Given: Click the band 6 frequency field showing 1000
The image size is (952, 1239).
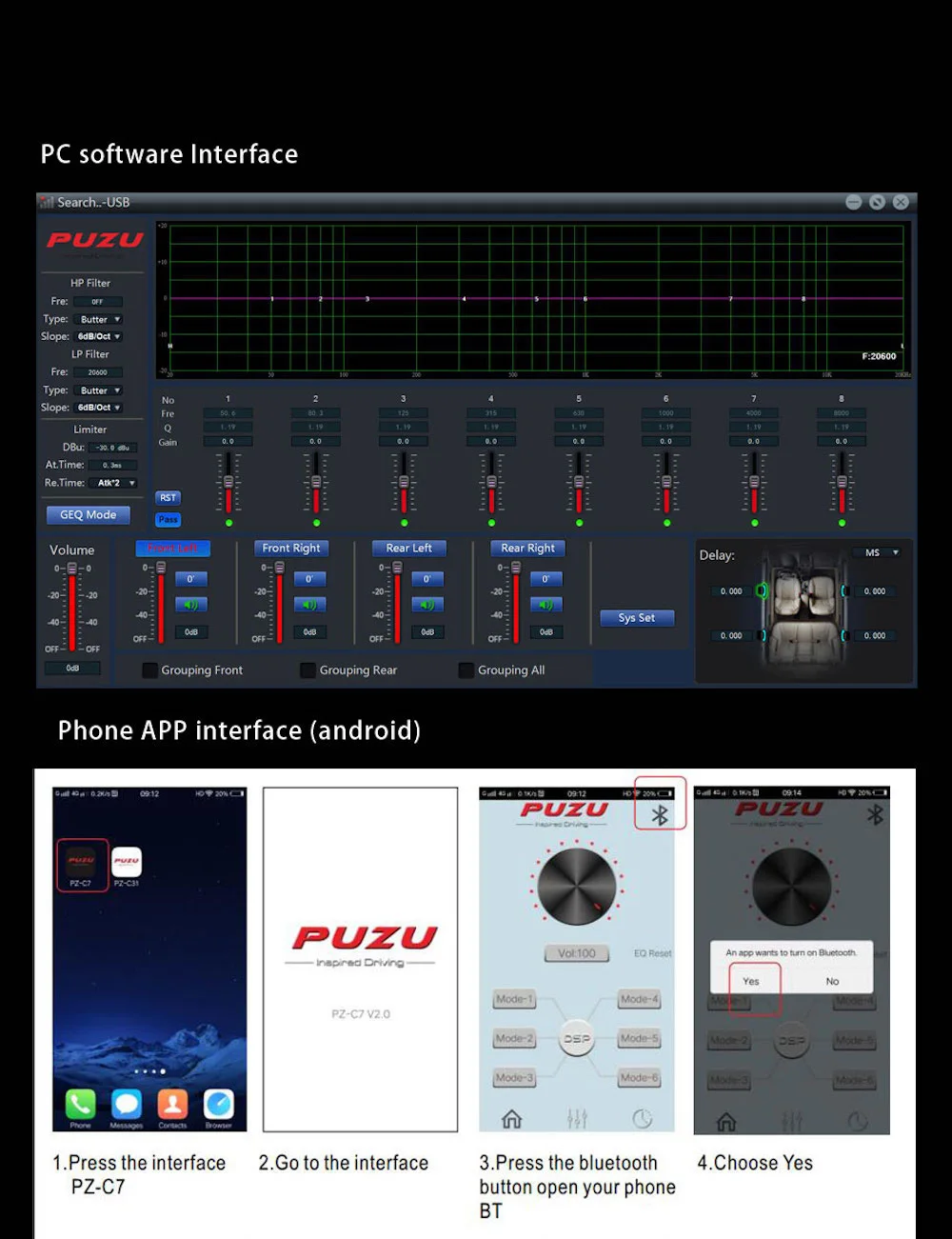Looking at the screenshot, I should click(665, 413).
